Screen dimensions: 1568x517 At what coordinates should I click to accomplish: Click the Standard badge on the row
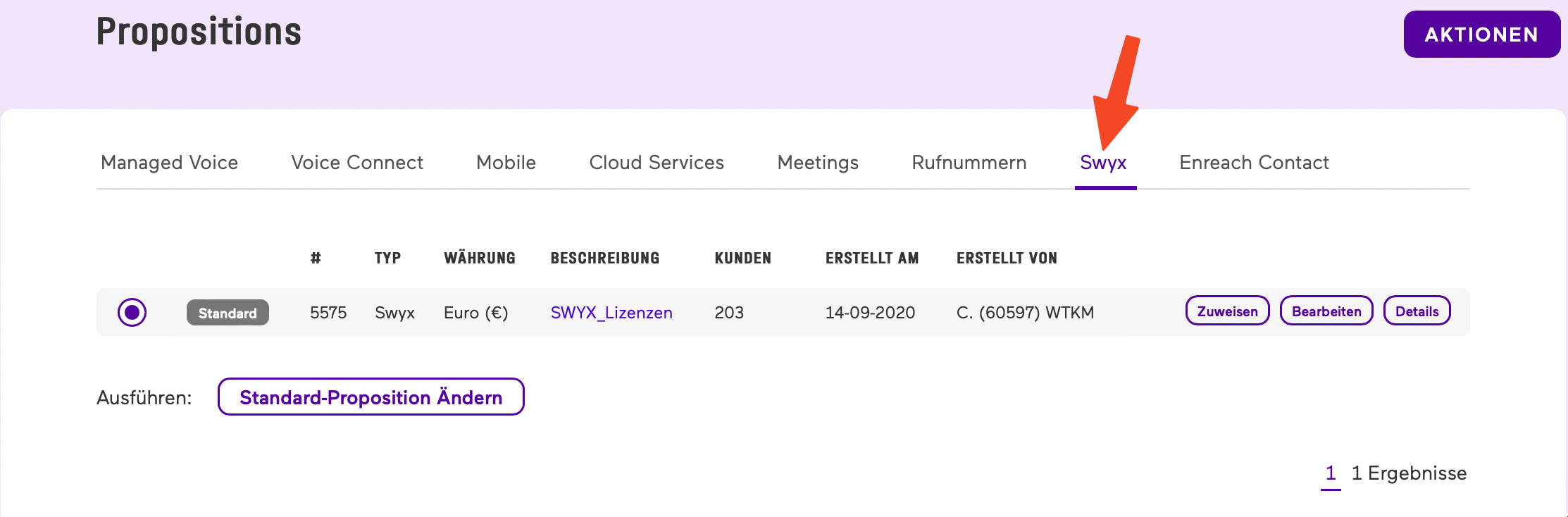228,313
